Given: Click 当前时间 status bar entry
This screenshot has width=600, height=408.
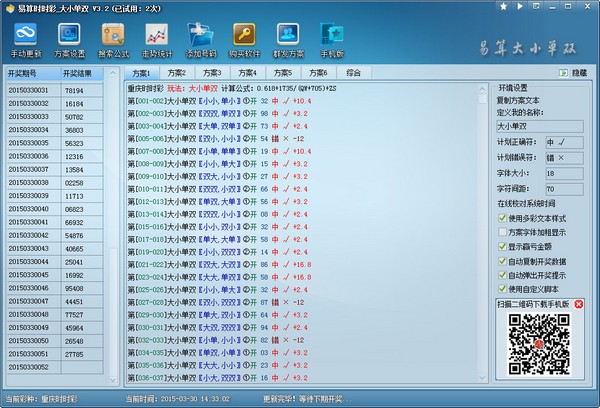Looking at the screenshot, I should click(178, 399).
